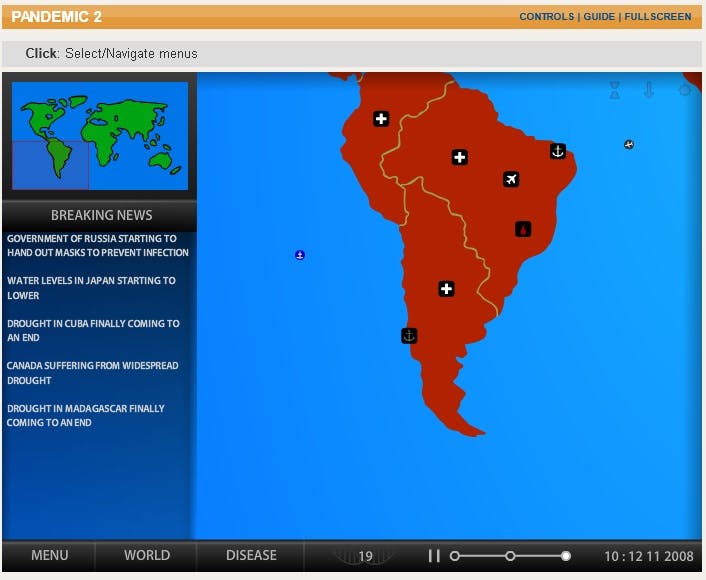This screenshot has height=580, width=706.
Task: Click the date display 10 : 12 11 2008
Action: (648, 556)
